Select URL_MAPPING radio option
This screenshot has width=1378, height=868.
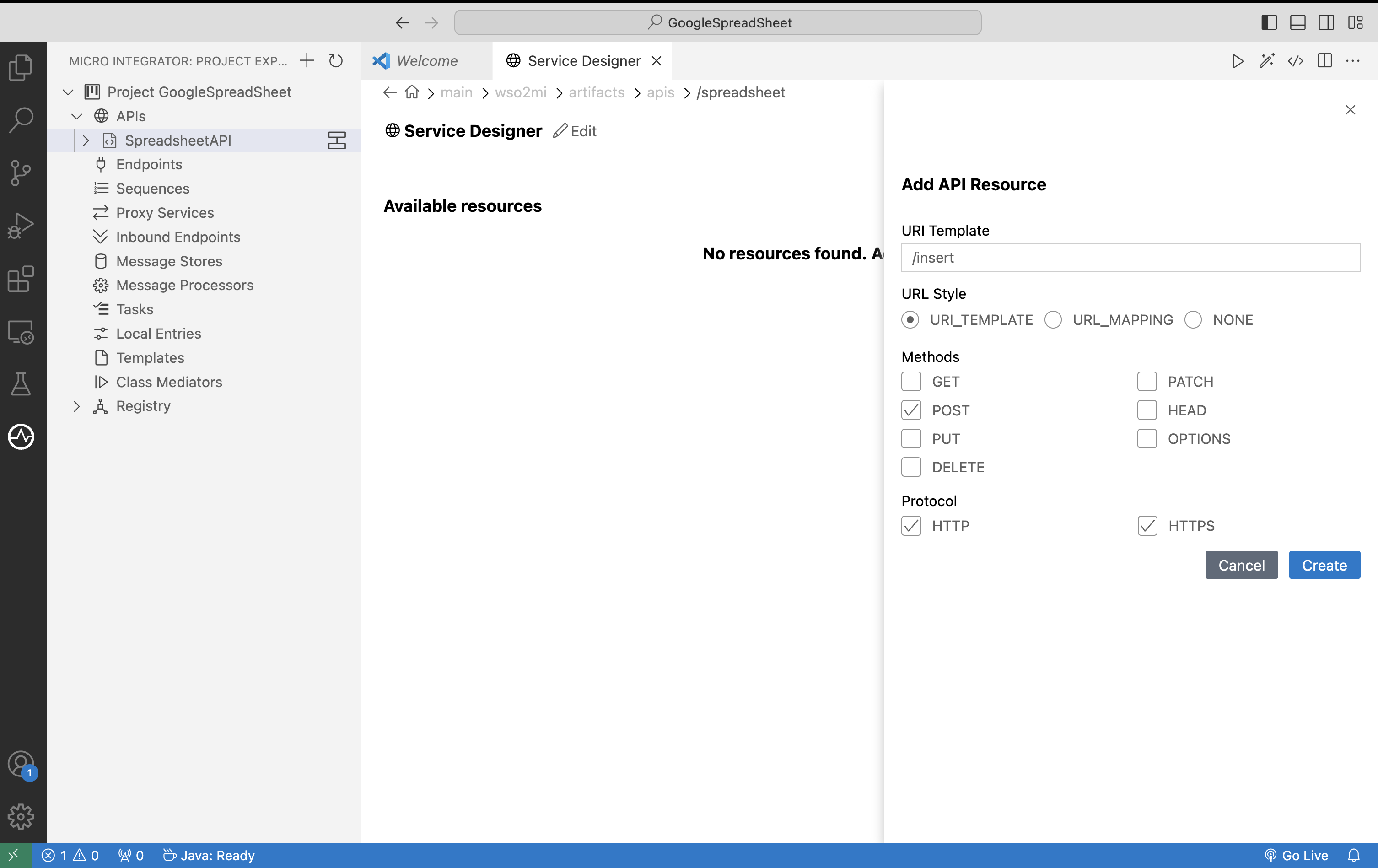pos(1053,319)
